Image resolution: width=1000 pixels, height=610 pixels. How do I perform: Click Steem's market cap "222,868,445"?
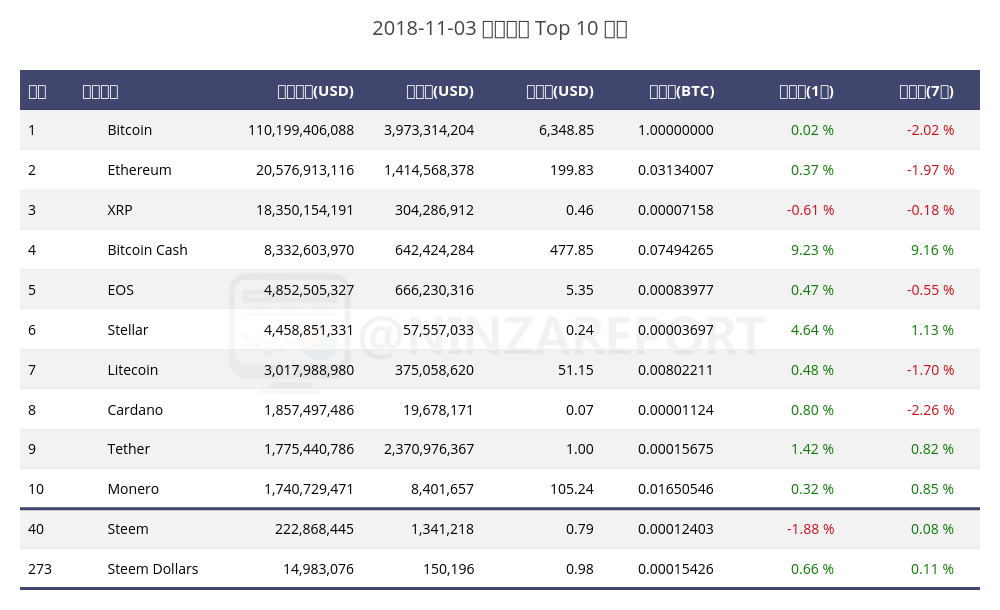314,530
